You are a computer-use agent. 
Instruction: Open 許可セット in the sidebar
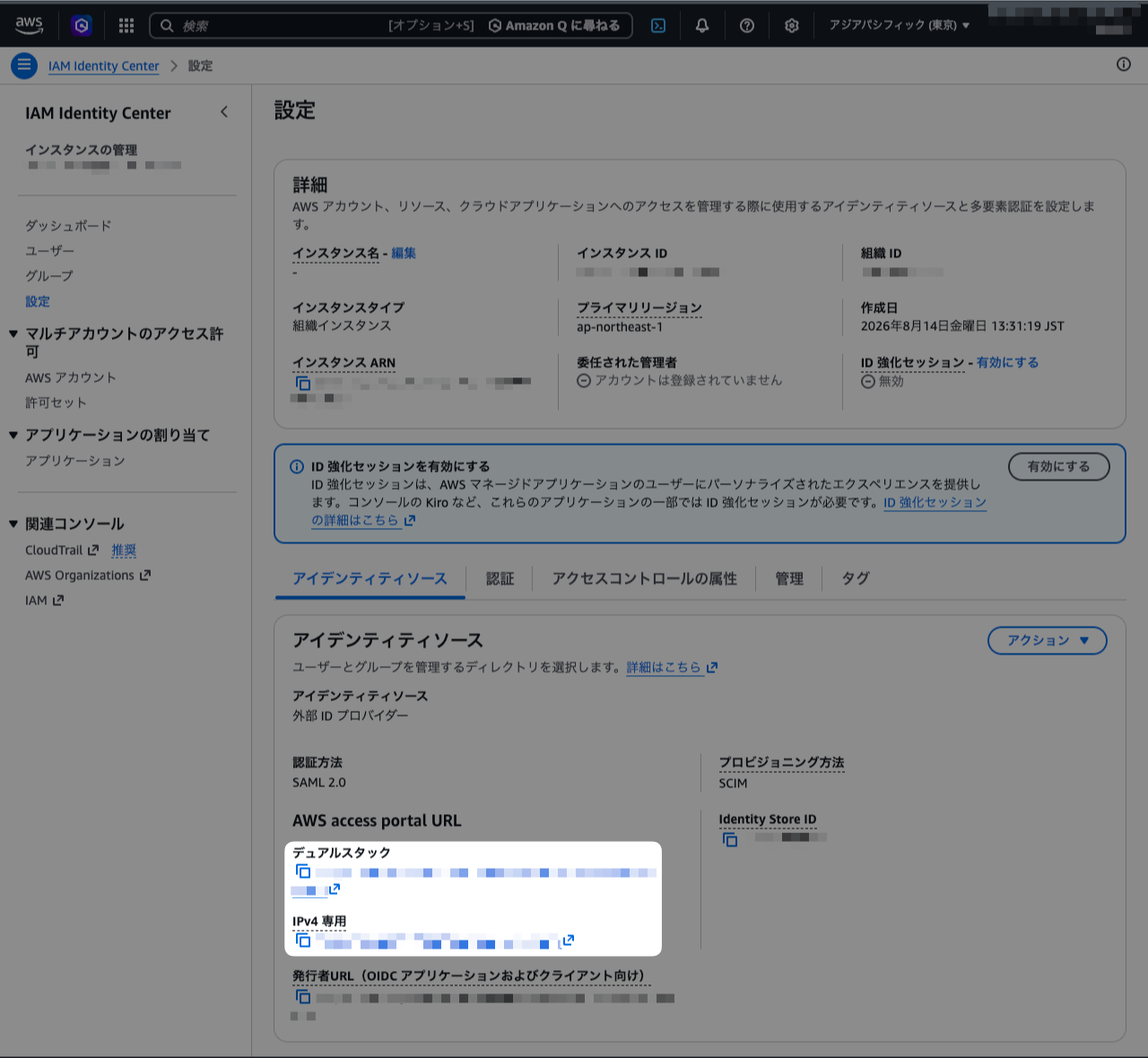point(56,403)
